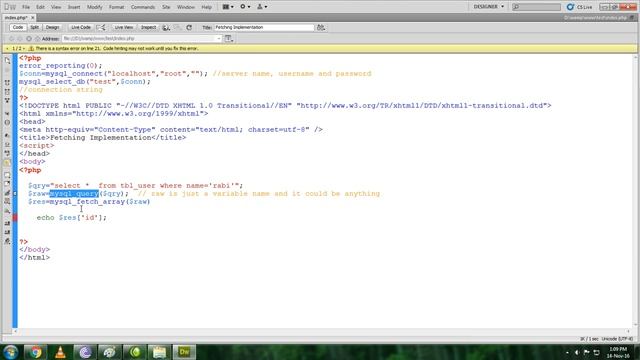Click the Title field with Fetching Implementation
The width and height of the screenshot is (640, 360).
264,27
